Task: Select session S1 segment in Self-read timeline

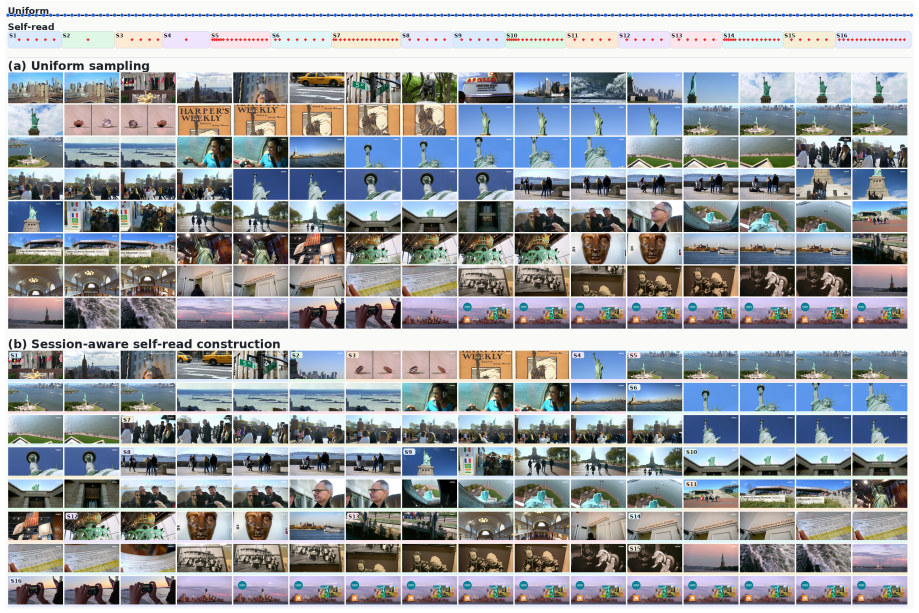Action: click(35, 40)
